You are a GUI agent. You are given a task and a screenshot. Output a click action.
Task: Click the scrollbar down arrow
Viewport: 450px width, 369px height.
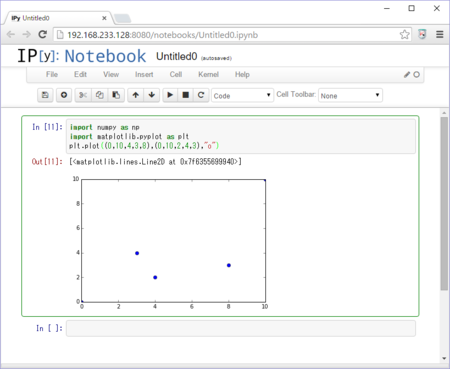pos(444,359)
